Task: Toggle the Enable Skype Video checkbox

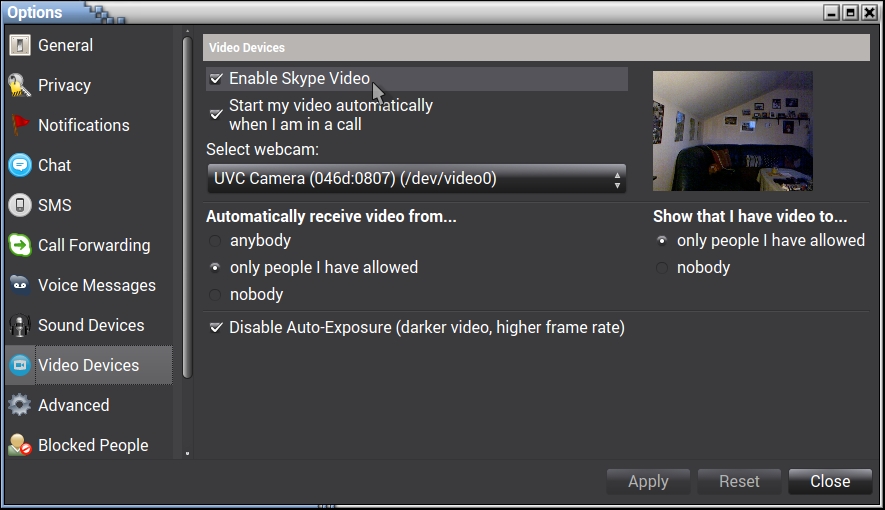Action: [216, 79]
